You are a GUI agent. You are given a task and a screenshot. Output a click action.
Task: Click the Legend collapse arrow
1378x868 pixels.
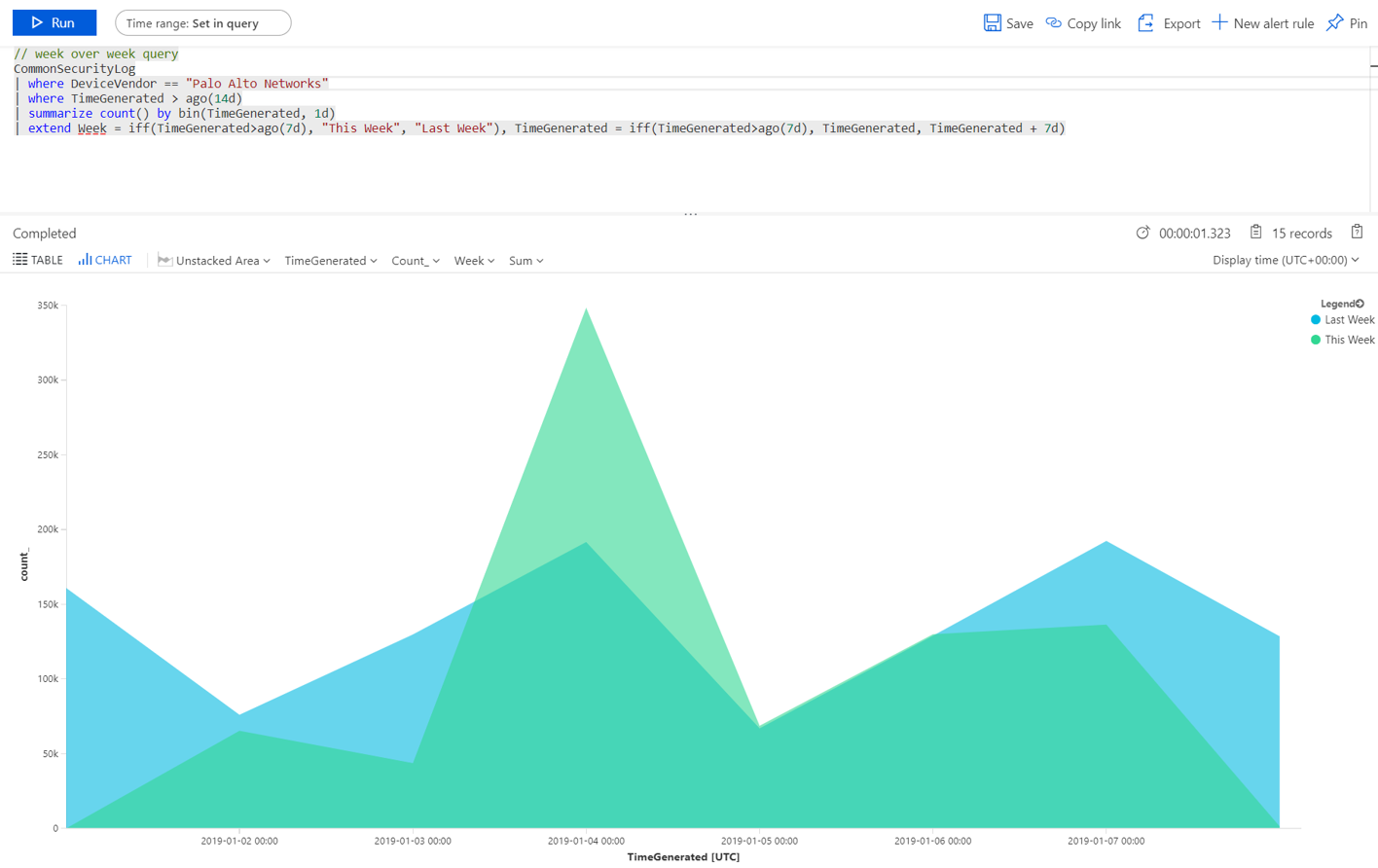1361,303
